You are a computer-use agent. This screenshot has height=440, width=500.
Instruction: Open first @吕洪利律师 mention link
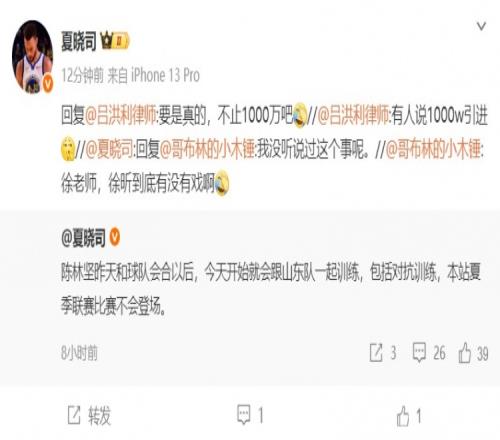120,115
